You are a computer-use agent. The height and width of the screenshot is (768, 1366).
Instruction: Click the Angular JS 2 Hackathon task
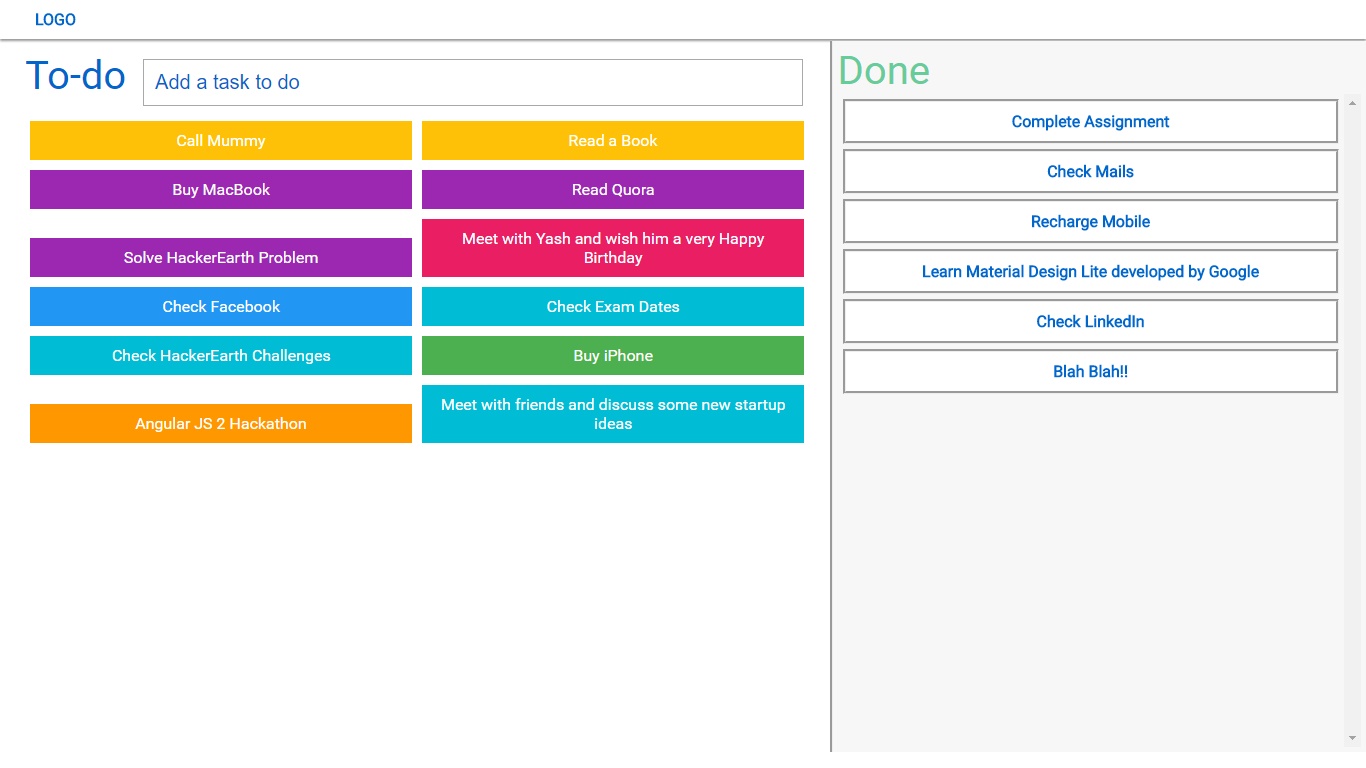pyautogui.click(x=221, y=424)
